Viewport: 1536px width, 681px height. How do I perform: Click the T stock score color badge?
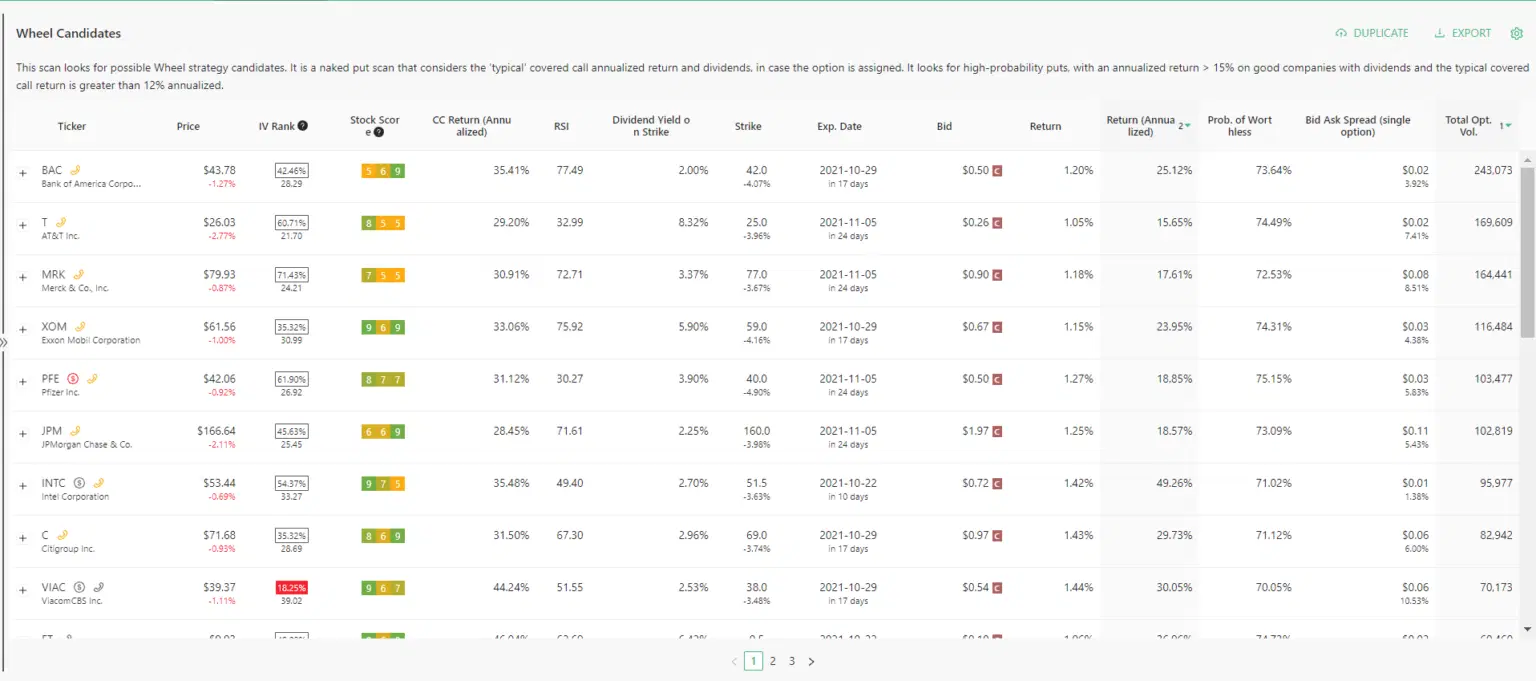[383, 223]
